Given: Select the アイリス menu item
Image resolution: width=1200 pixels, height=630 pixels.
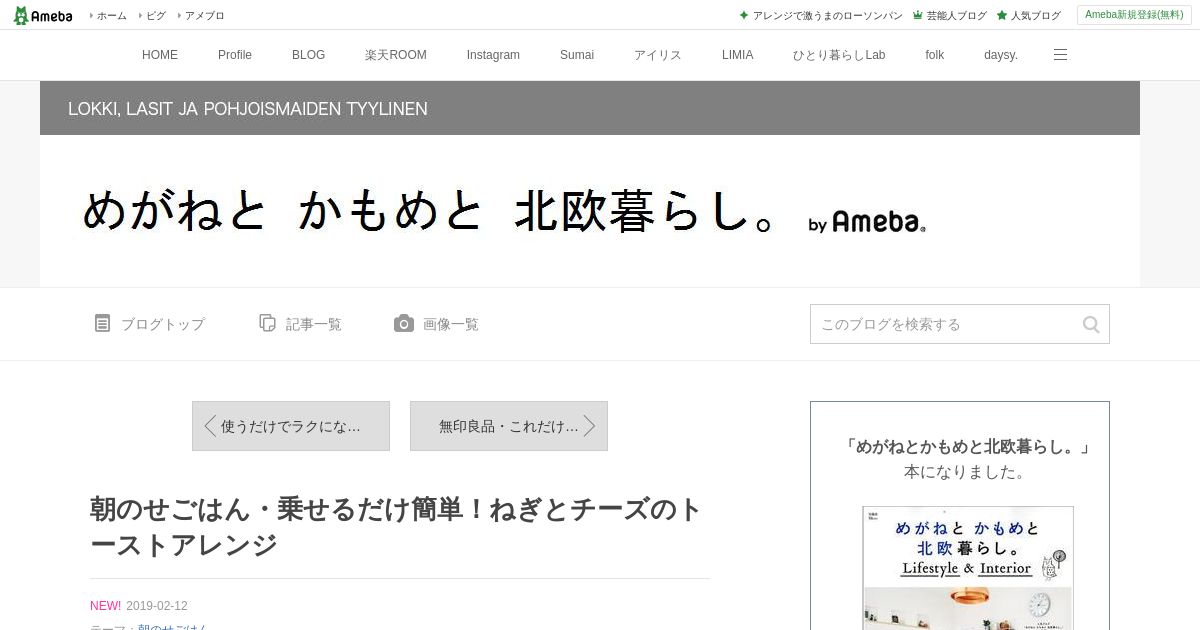Looking at the screenshot, I should point(658,55).
